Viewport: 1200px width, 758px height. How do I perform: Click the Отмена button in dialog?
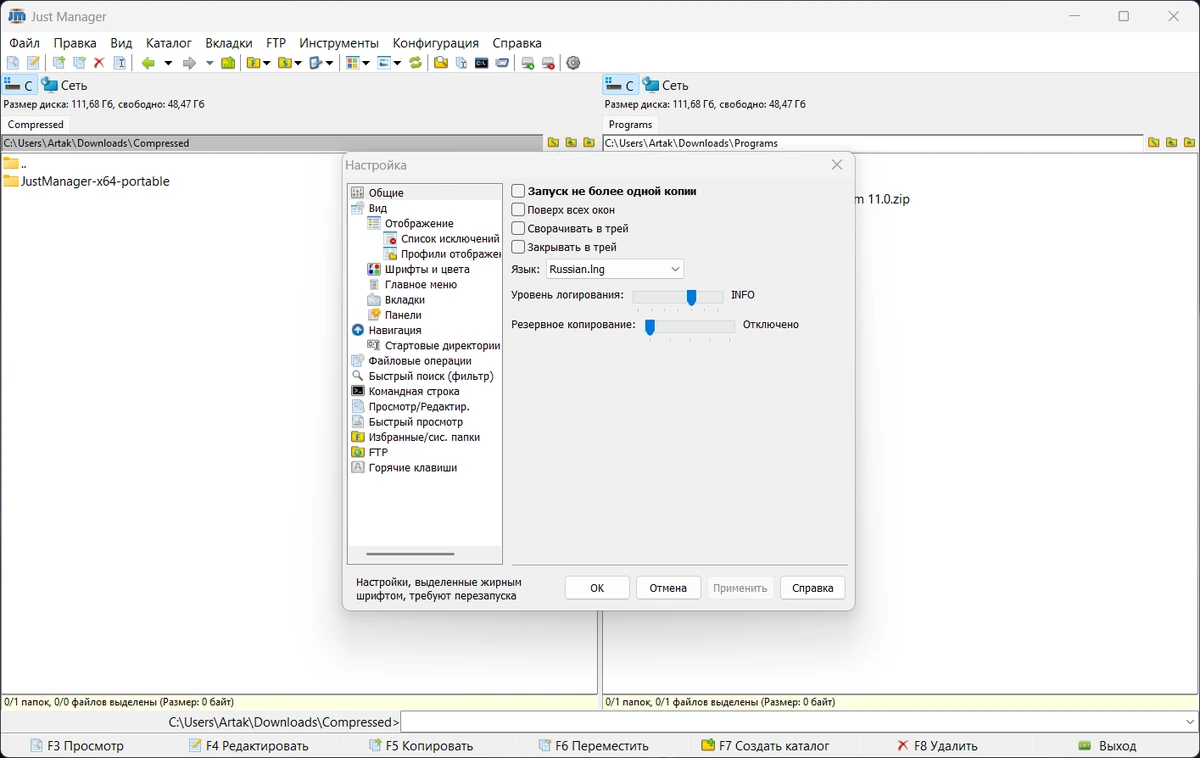coord(668,588)
